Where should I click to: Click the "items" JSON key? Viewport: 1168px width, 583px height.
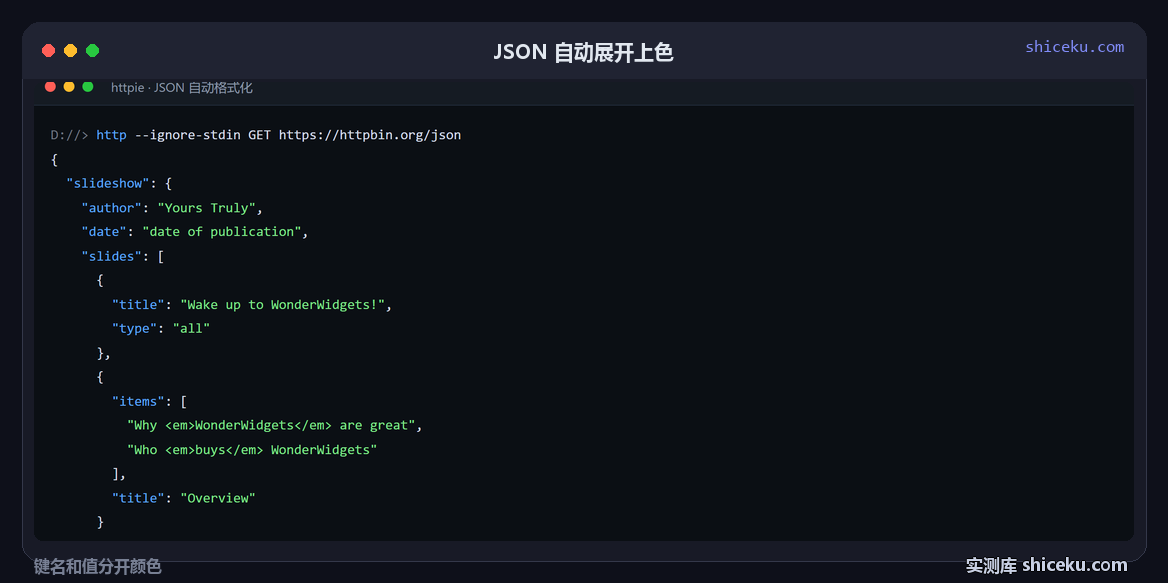pyautogui.click(x=138, y=401)
